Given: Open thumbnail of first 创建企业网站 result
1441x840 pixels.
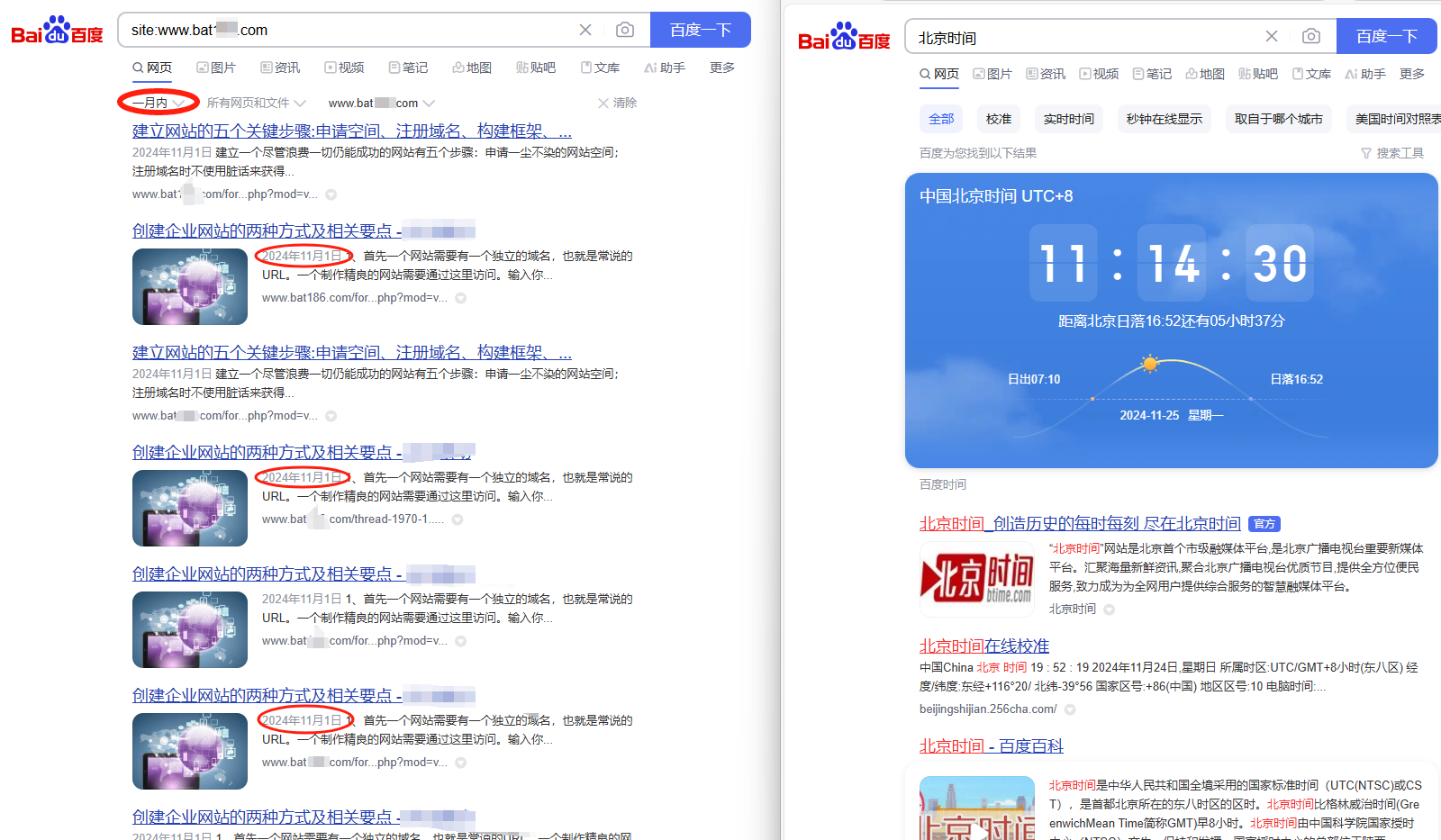Looking at the screenshot, I should (190, 286).
